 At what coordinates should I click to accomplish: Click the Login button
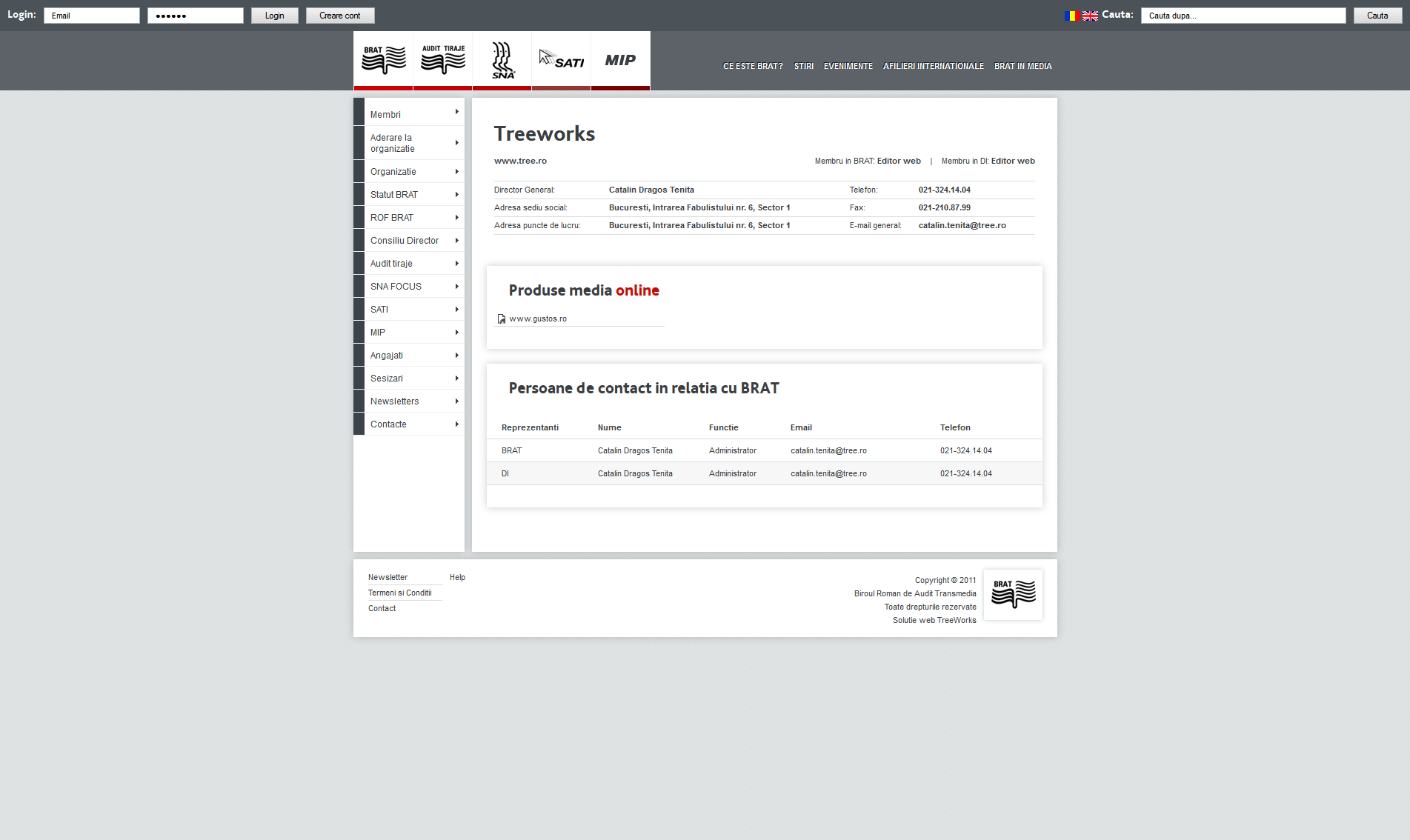(x=275, y=16)
